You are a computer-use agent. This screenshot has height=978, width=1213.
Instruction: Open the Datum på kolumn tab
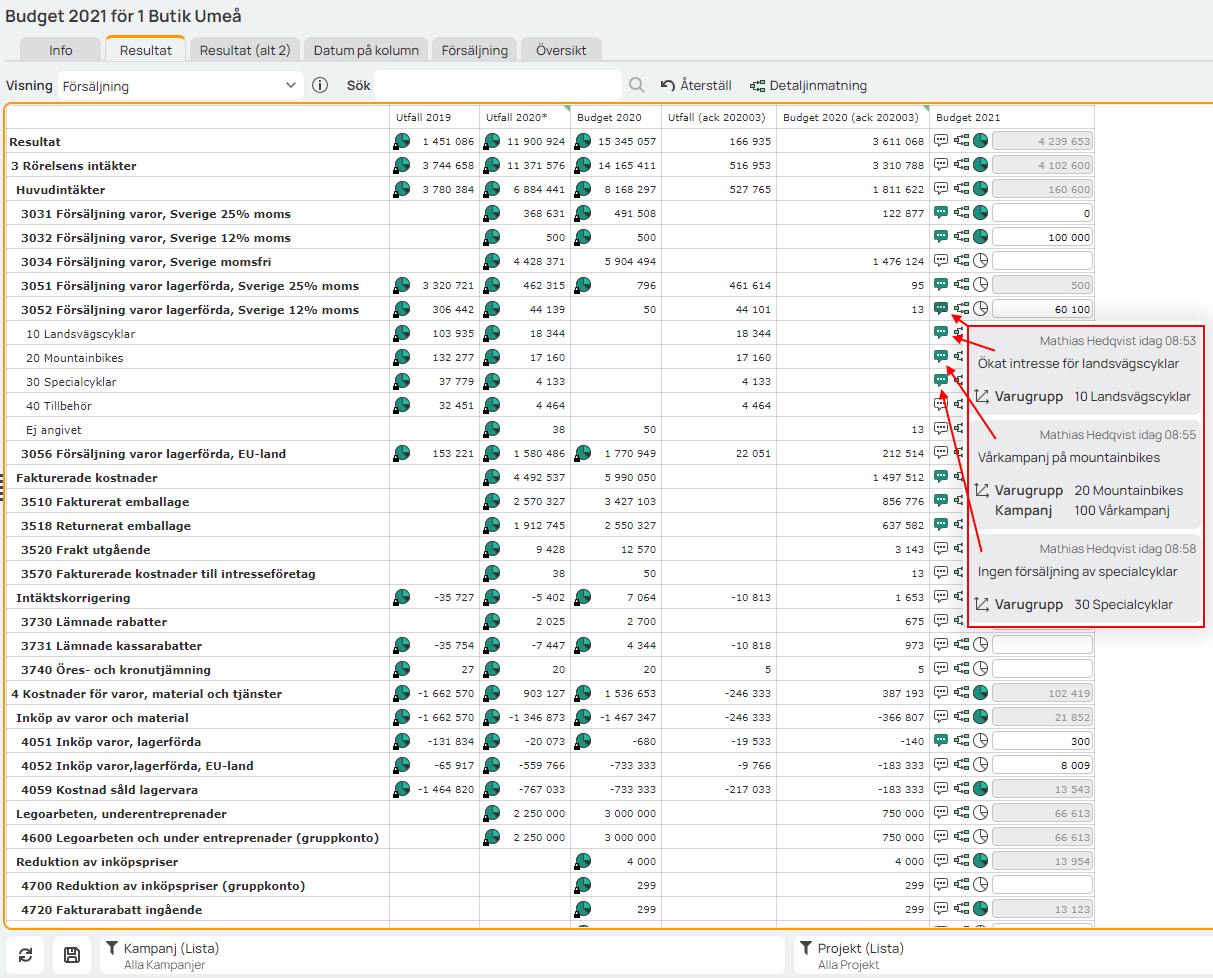coord(367,50)
